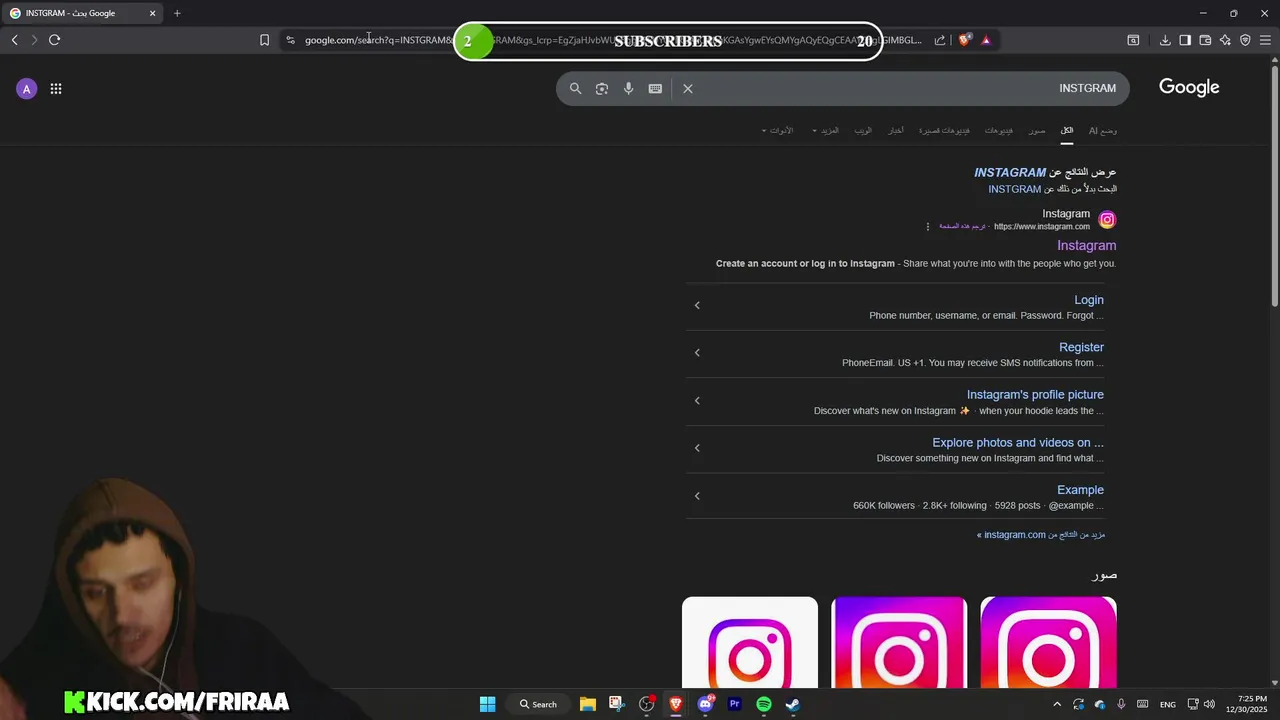Image resolution: width=1280 pixels, height=720 pixels.
Task: Expand the Example sitelink chevron
Action: coord(697,495)
